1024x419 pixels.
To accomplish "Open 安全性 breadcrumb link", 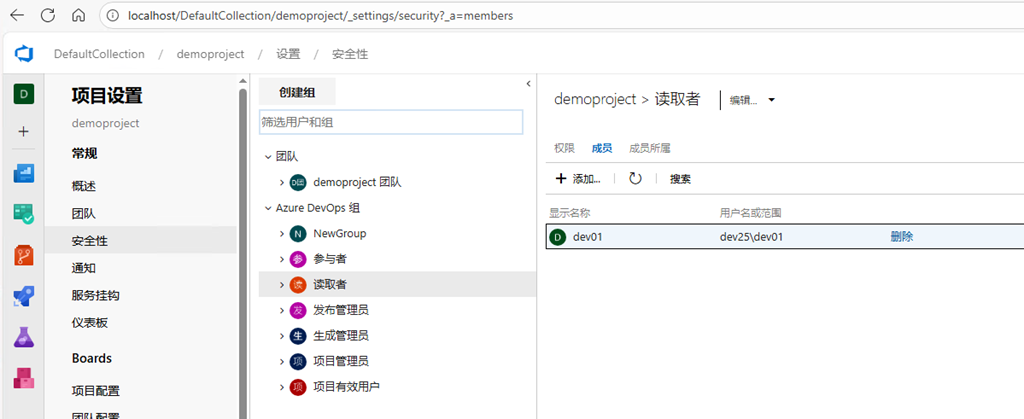I will 350,54.
